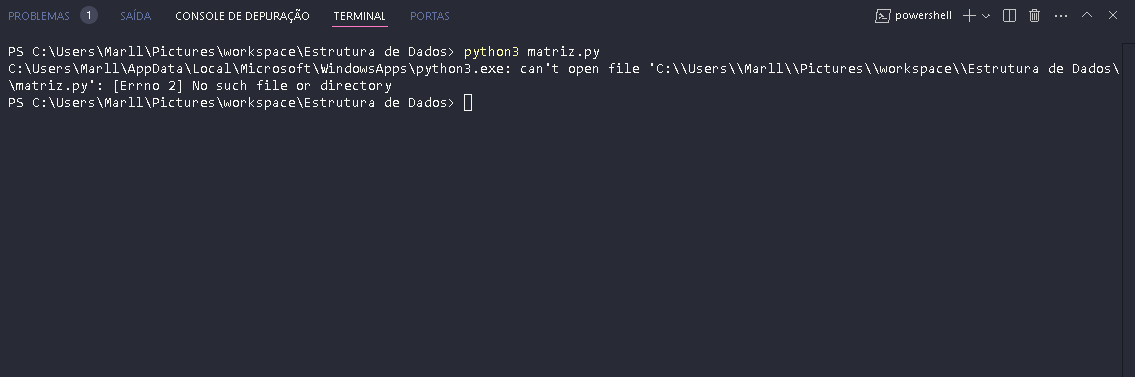
Task: Click the powershell terminal profile icon
Action: [x=882, y=16]
